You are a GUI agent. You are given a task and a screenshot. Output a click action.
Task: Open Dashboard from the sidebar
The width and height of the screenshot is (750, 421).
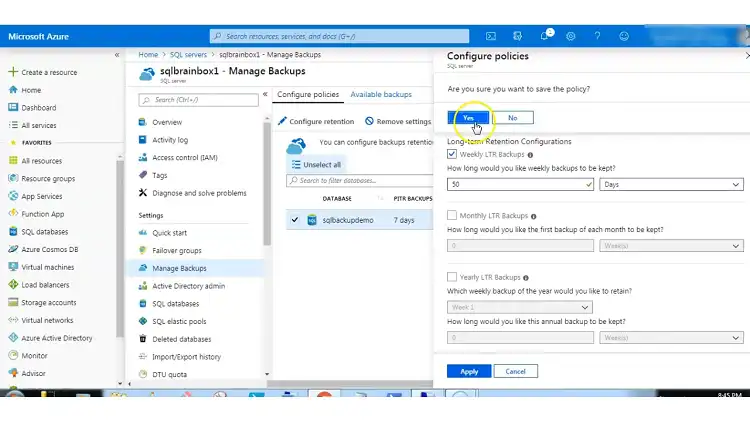[38, 108]
